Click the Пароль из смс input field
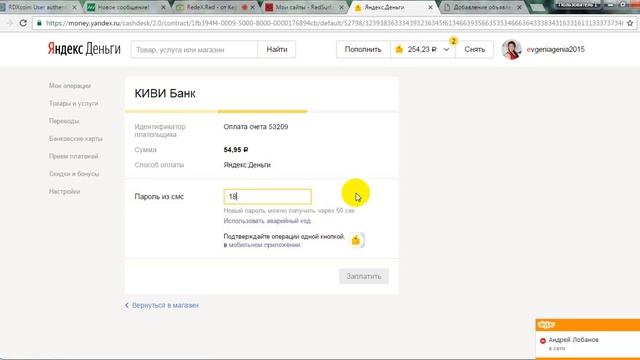Viewport: 640px width, 360px height. [267, 196]
